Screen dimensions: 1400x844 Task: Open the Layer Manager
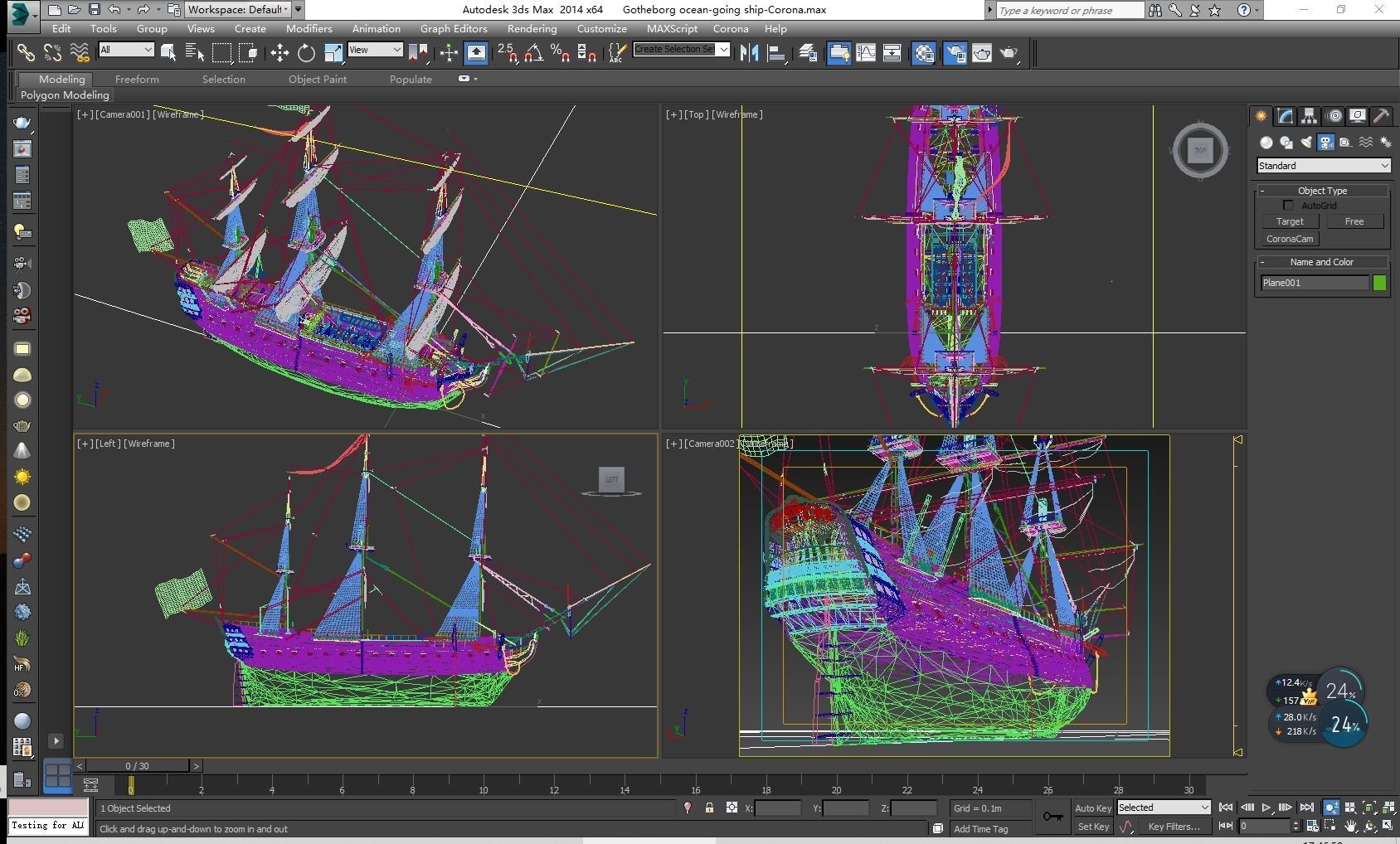click(x=808, y=53)
